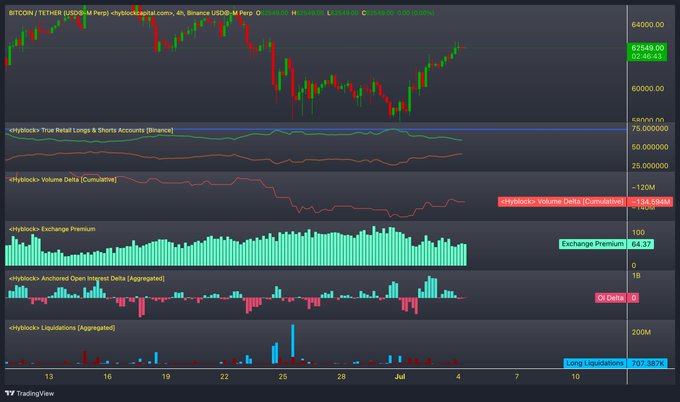
Task: Click the 1B open interest axis label
Action: (636, 276)
